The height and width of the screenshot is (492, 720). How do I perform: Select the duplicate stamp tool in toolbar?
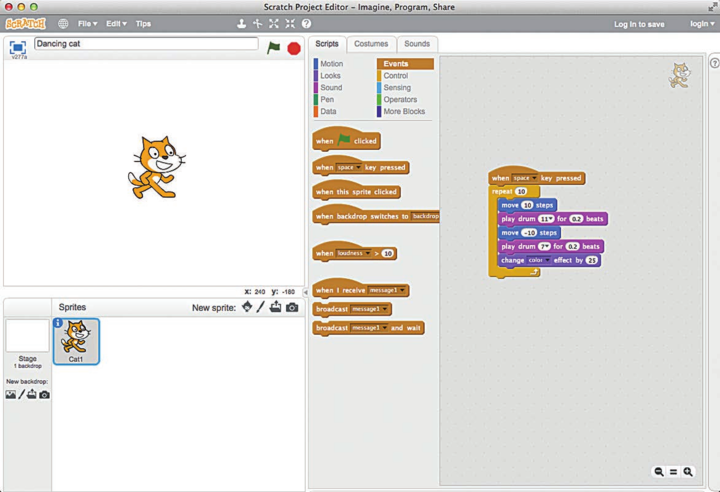coord(241,24)
